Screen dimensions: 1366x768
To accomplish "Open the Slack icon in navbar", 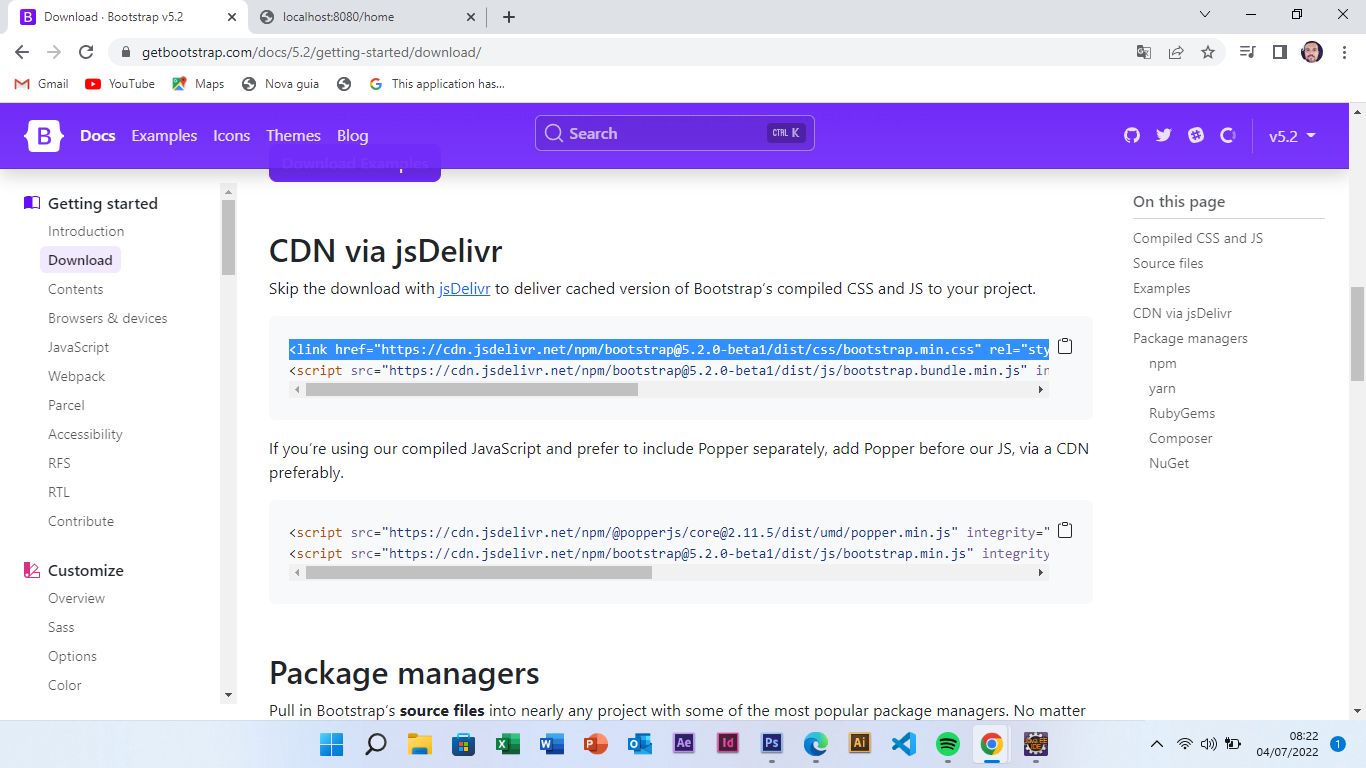I will click(x=1196, y=135).
